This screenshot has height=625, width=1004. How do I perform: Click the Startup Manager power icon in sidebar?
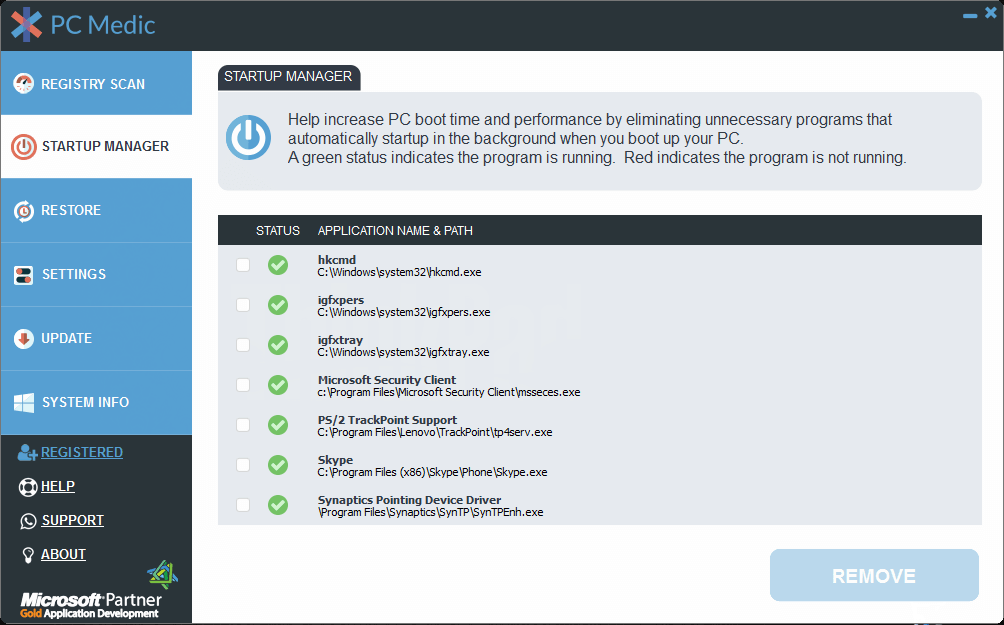(x=24, y=147)
